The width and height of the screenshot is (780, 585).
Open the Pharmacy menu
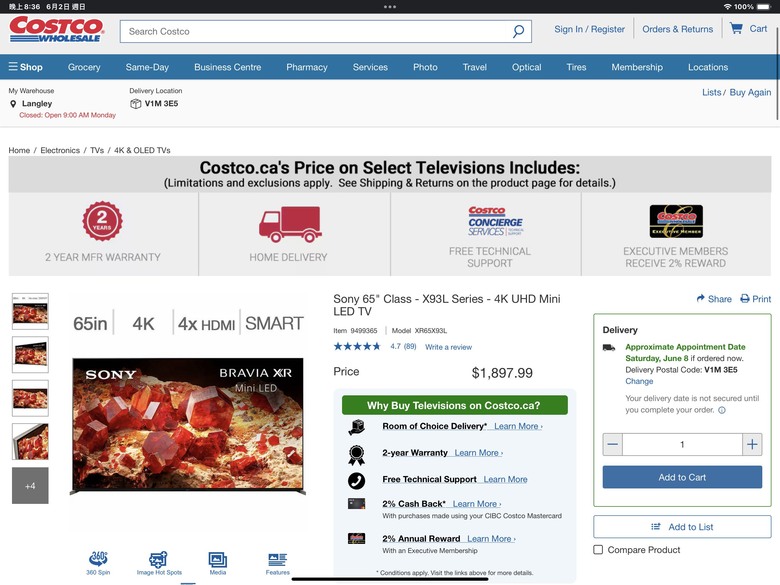(307, 67)
